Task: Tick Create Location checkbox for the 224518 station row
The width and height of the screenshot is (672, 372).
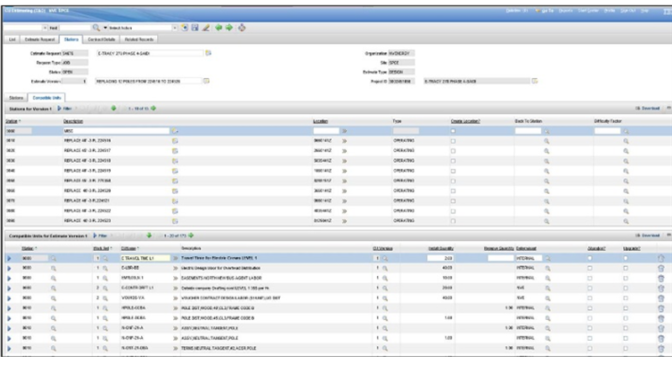Action: pos(453,161)
